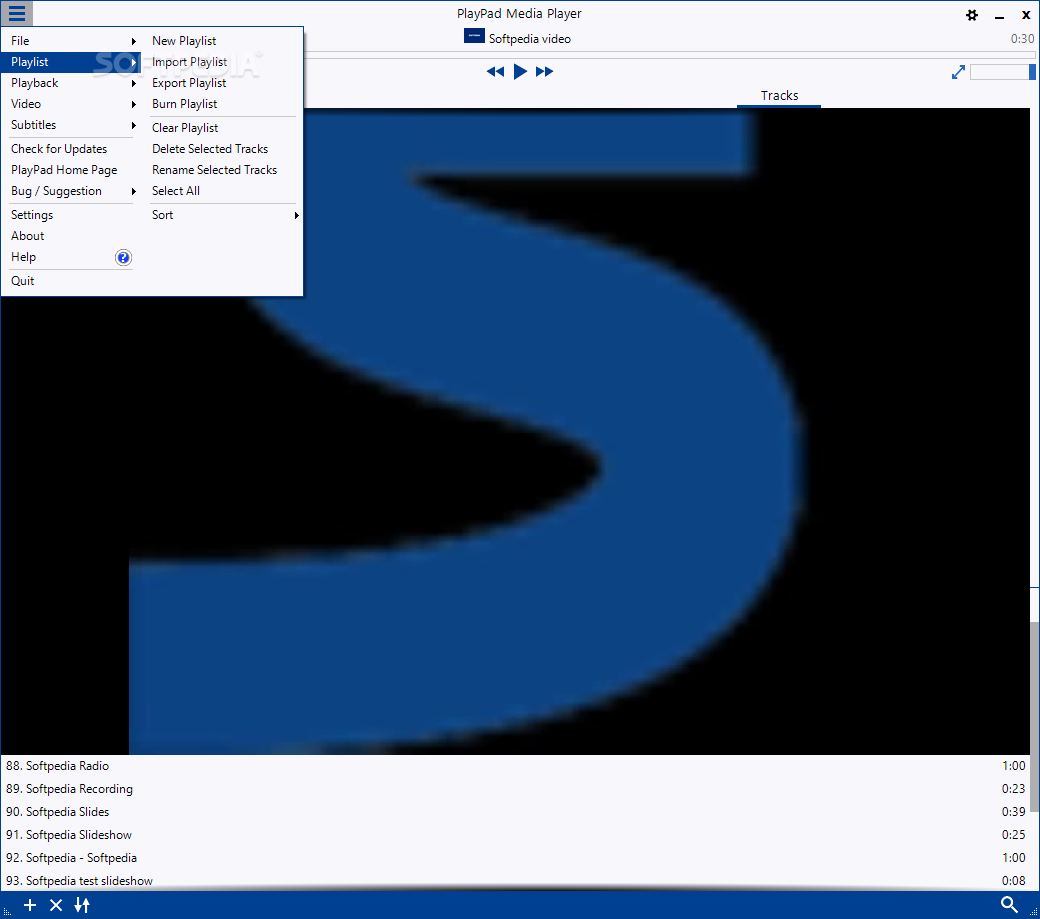Minimize the PlayPad window
This screenshot has width=1040, height=919.
click(x=999, y=15)
